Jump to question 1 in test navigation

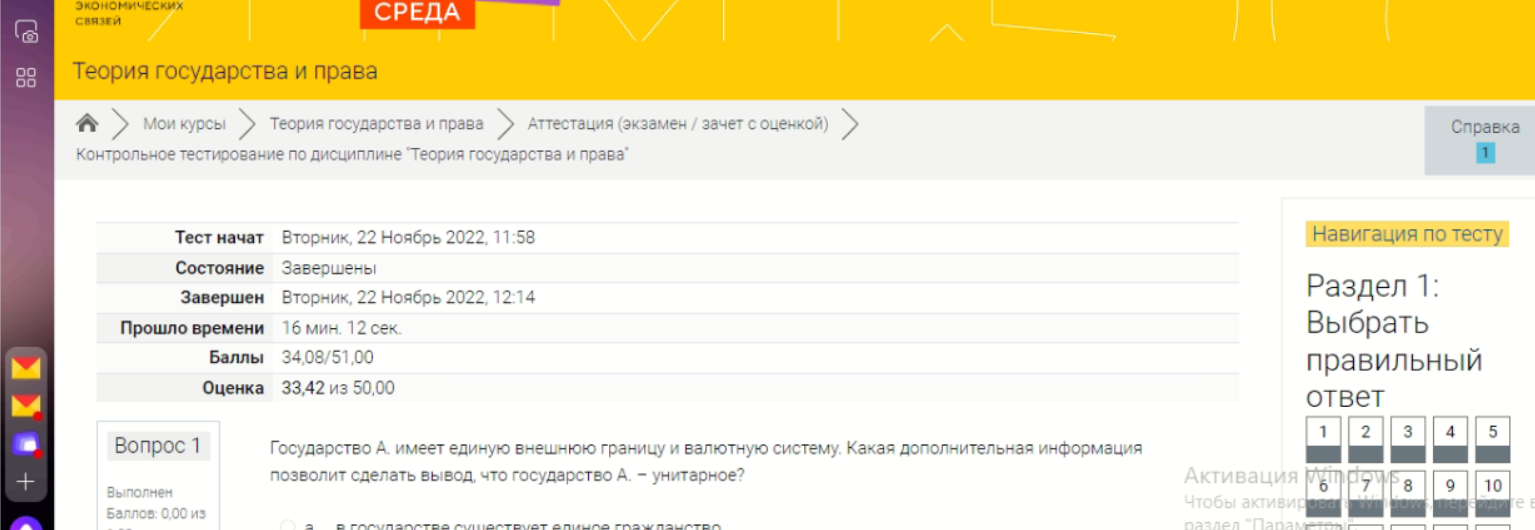[x=1323, y=439]
